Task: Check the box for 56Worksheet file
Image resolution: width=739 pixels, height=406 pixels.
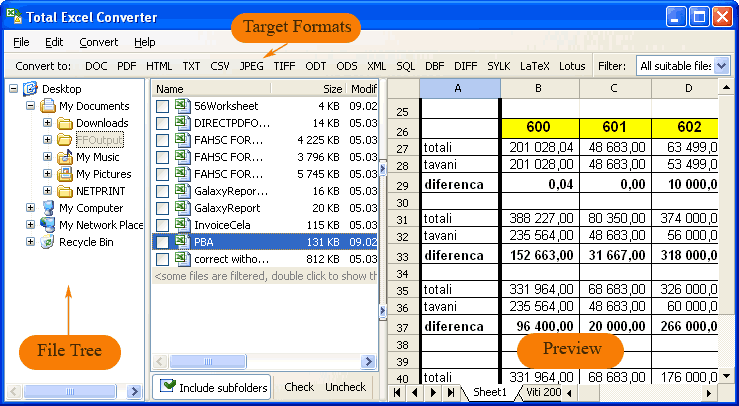Action: tap(162, 107)
